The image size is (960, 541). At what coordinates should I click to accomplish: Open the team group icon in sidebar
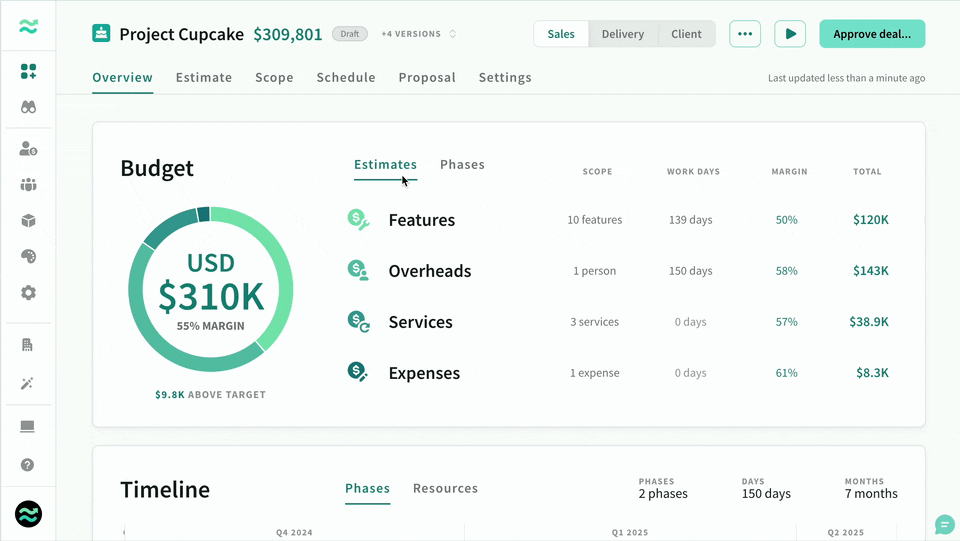[28, 185]
